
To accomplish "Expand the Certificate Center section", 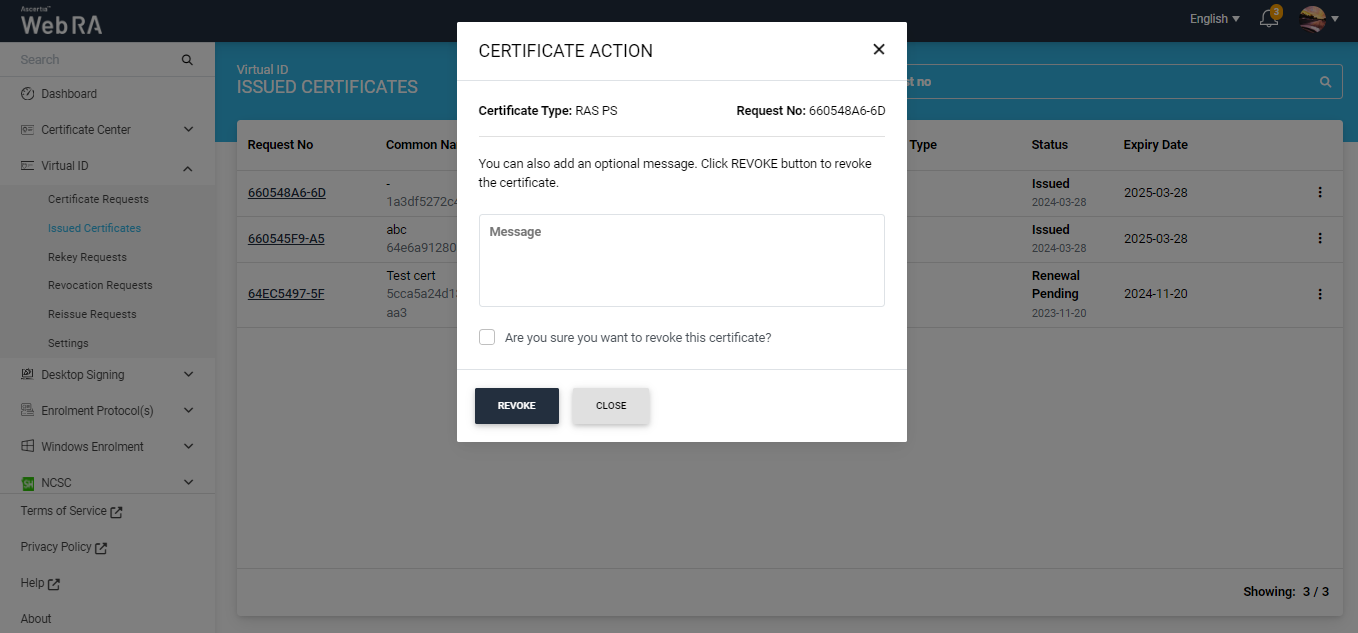I will (188, 130).
